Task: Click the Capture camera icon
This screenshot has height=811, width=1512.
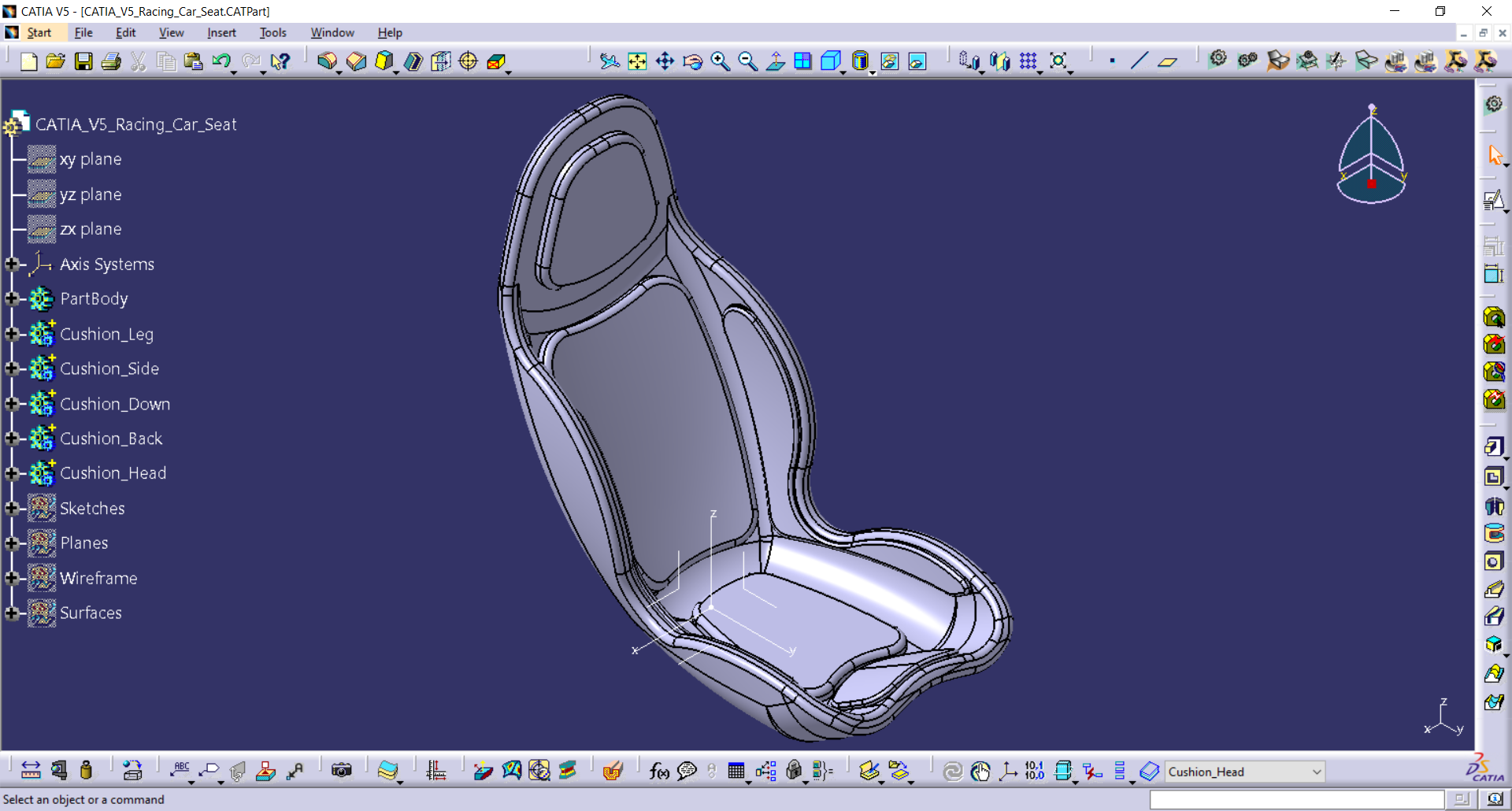Action: pyautogui.click(x=342, y=771)
